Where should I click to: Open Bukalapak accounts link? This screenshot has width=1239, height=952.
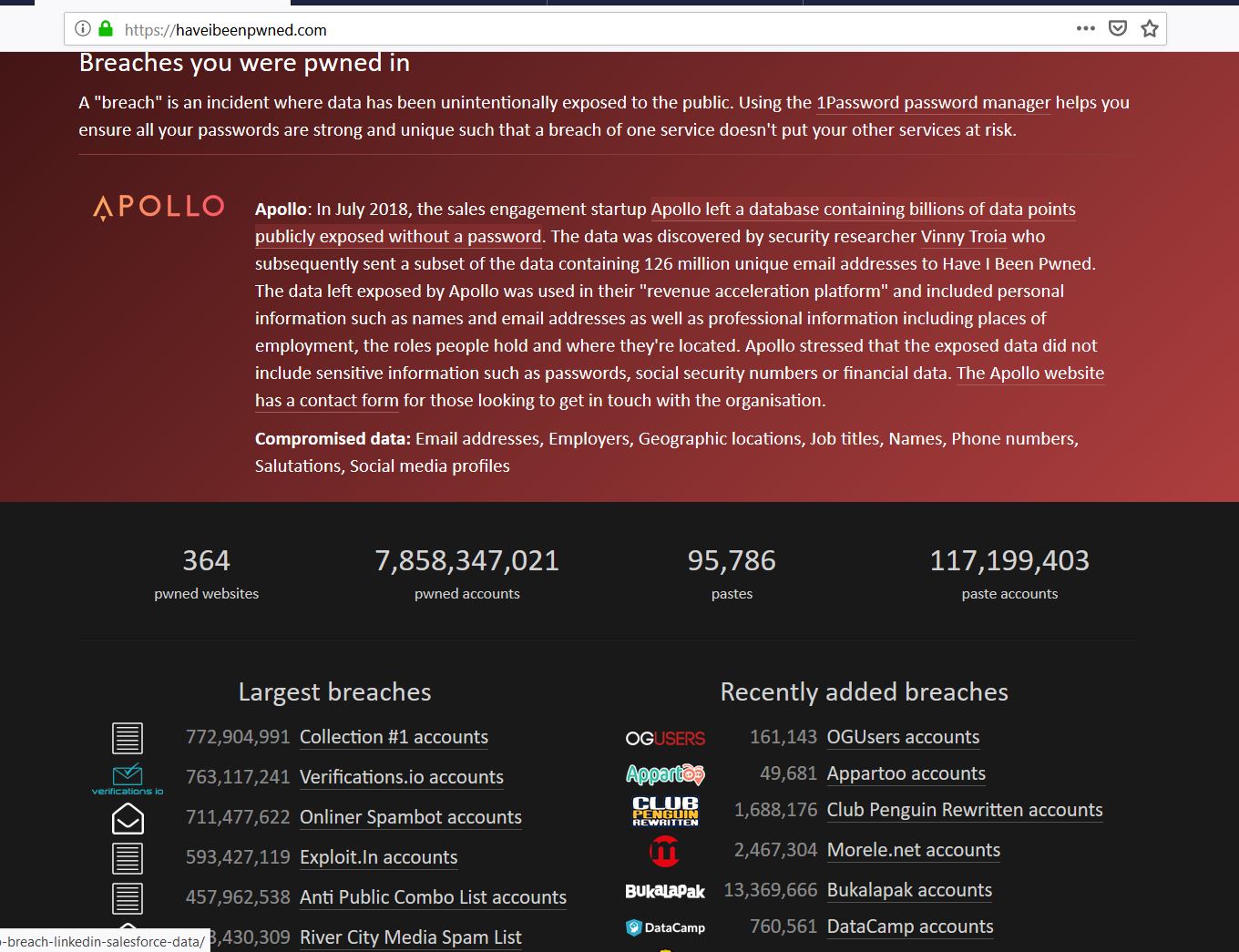(909, 890)
